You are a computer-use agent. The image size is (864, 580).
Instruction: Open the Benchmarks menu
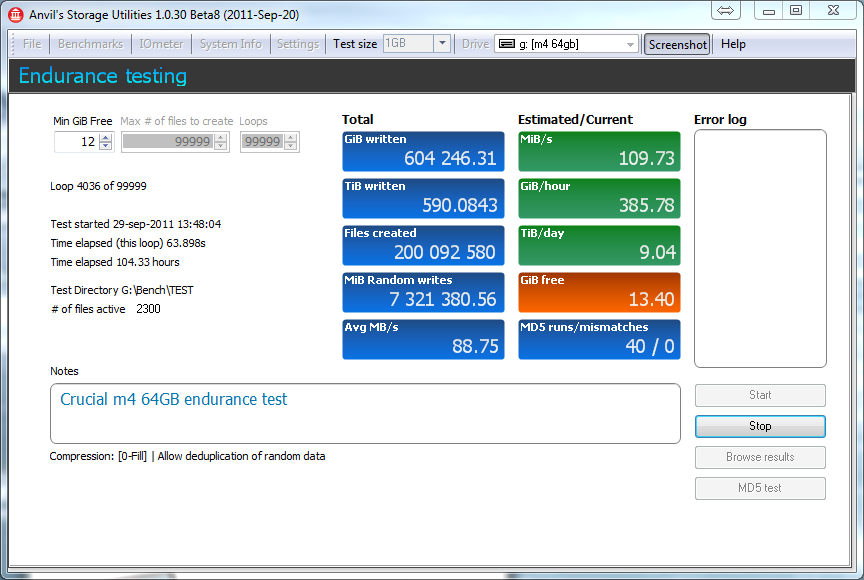pos(90,44)
